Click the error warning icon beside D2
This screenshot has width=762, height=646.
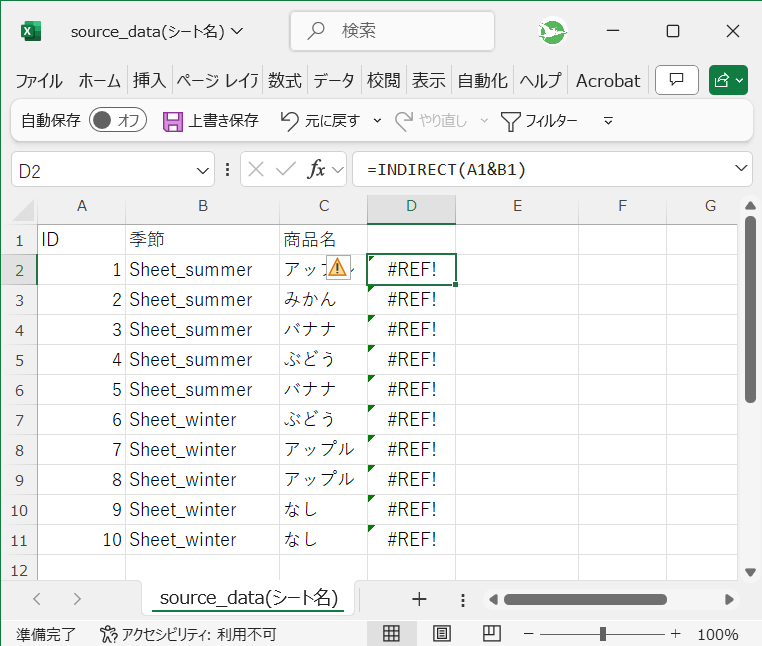[x=338, y=267]
